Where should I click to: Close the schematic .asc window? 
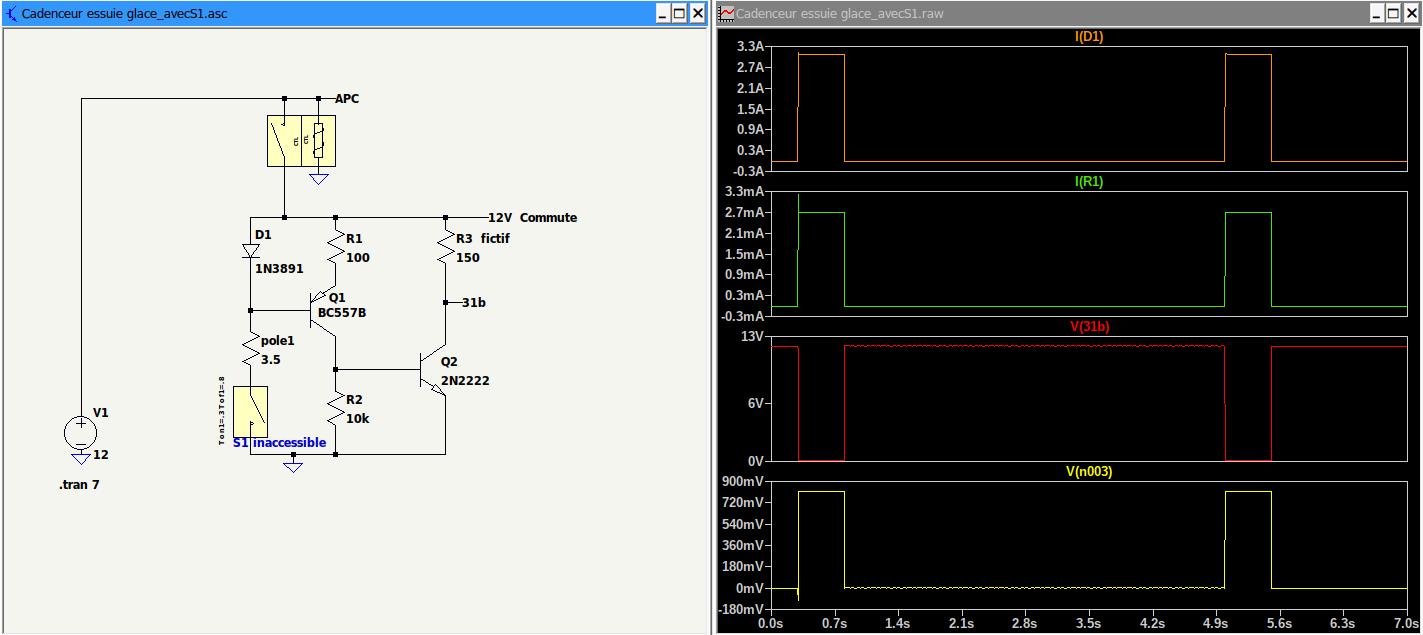(x=697, y=13)
